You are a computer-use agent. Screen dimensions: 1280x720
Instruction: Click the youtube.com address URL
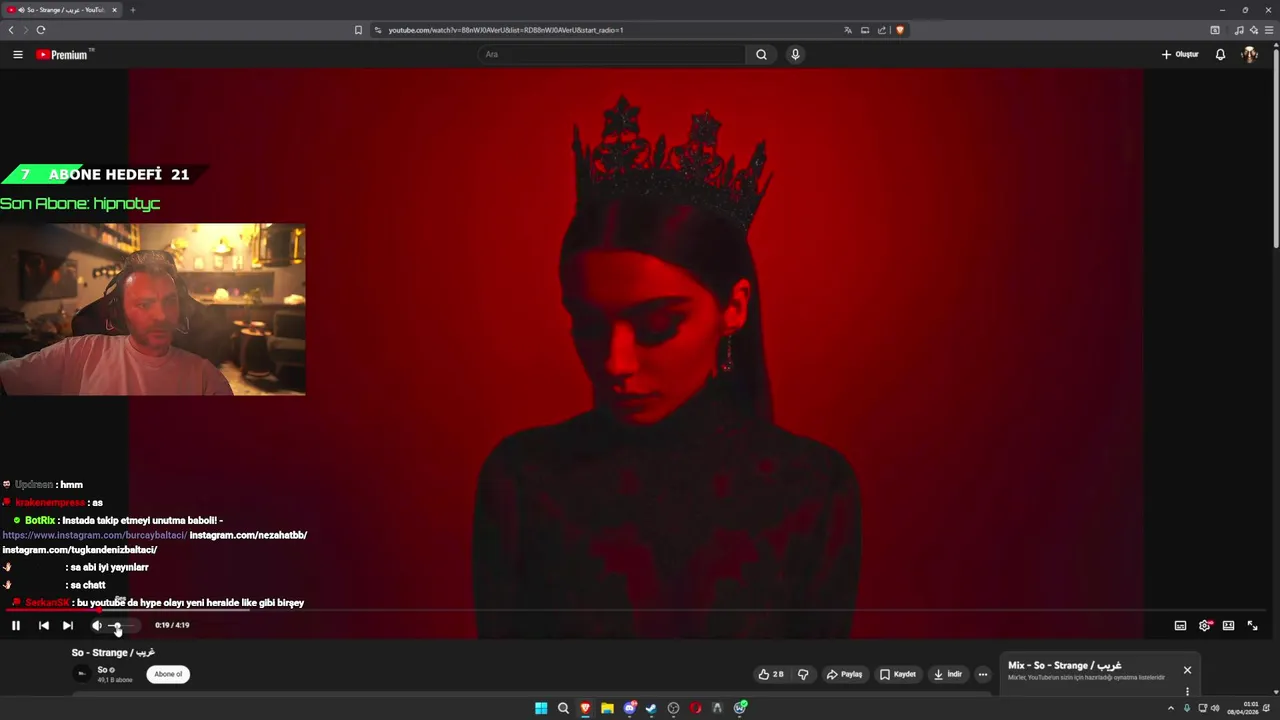tap(505, 30)
